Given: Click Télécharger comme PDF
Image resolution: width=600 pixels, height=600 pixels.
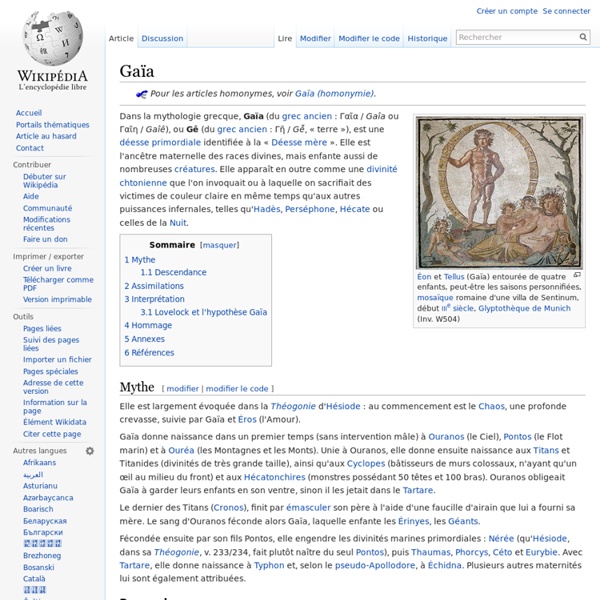Looking at the screenshot, I should pyautogui.click(x=58, y=284).
